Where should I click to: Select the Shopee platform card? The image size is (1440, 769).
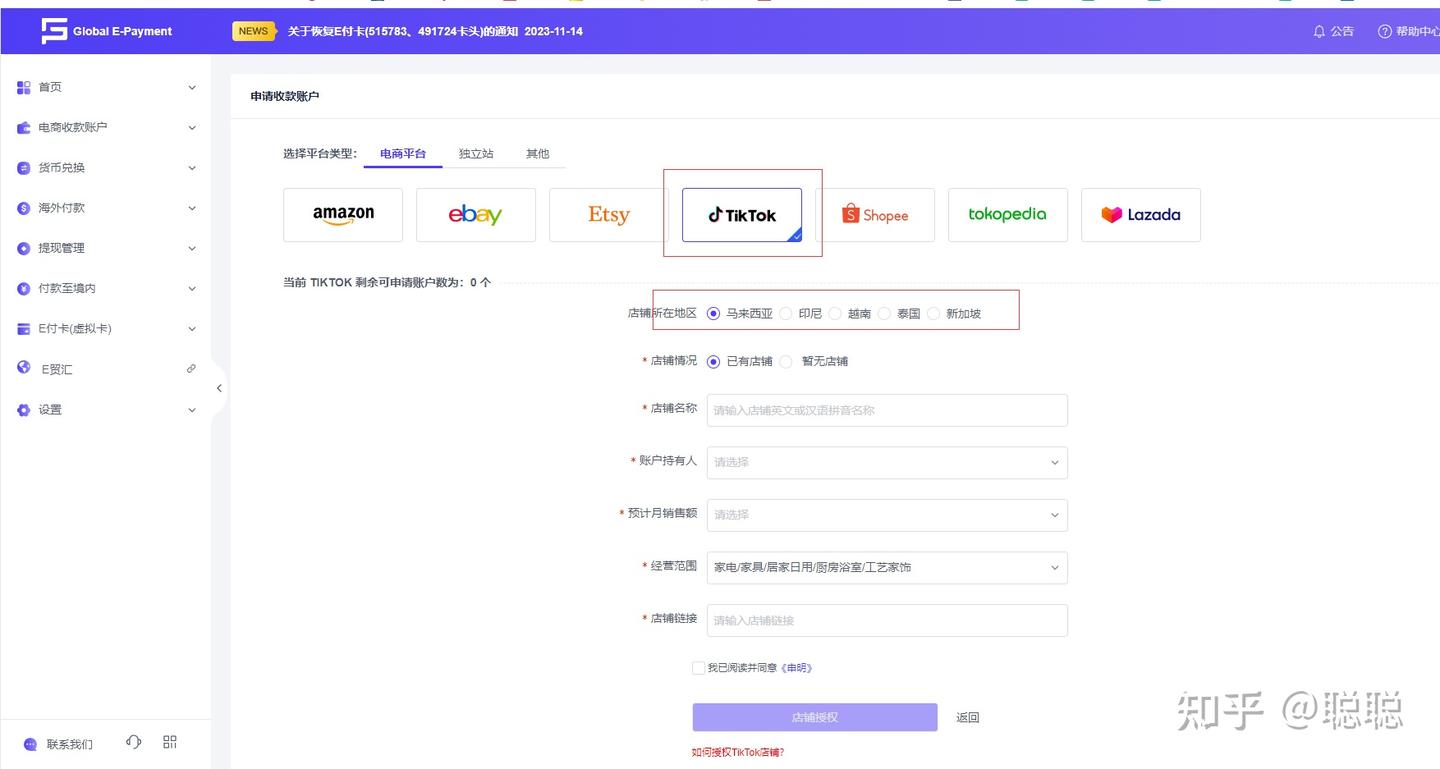click(878, 214)
